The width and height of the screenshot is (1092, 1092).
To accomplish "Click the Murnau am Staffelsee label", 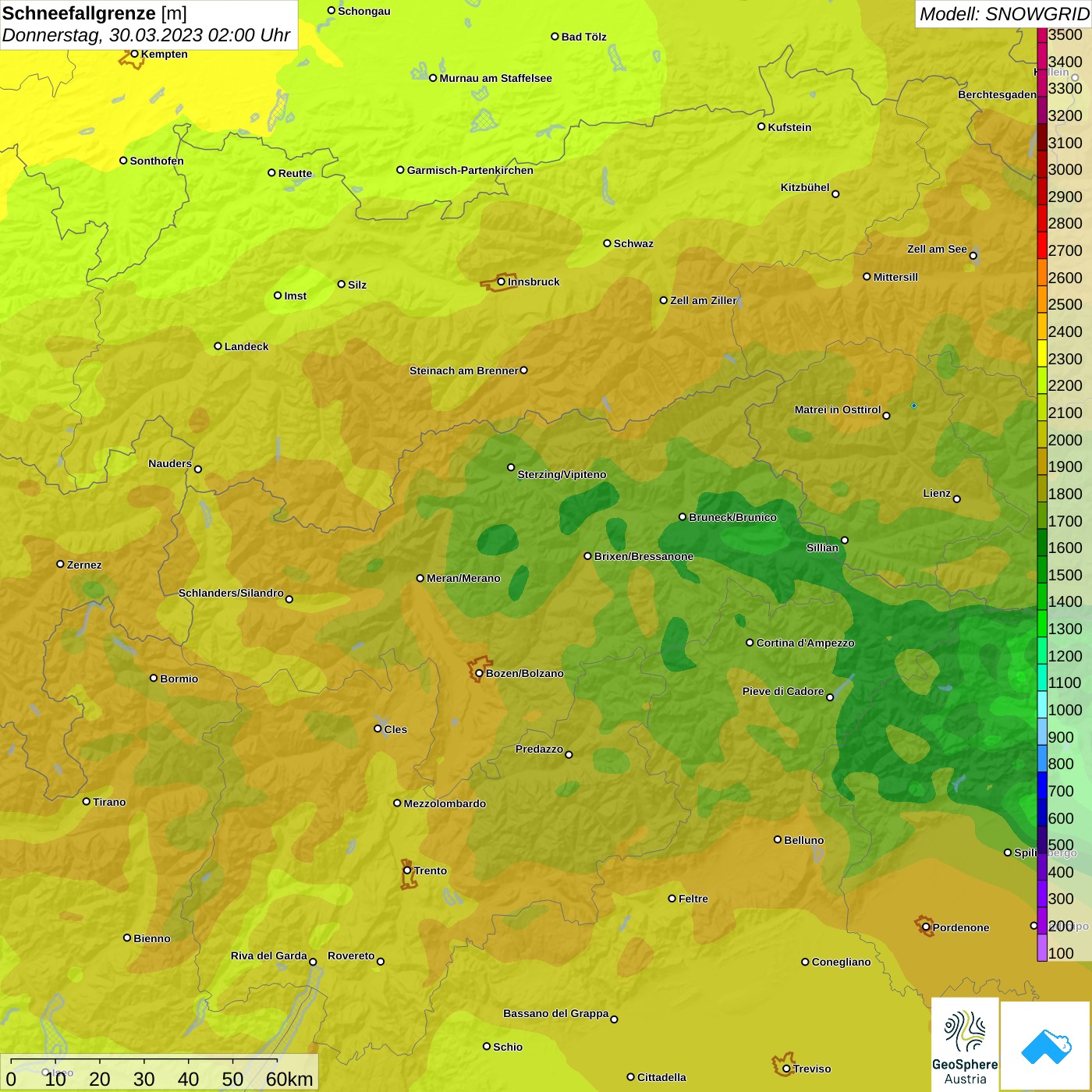I will coord(495,78).
